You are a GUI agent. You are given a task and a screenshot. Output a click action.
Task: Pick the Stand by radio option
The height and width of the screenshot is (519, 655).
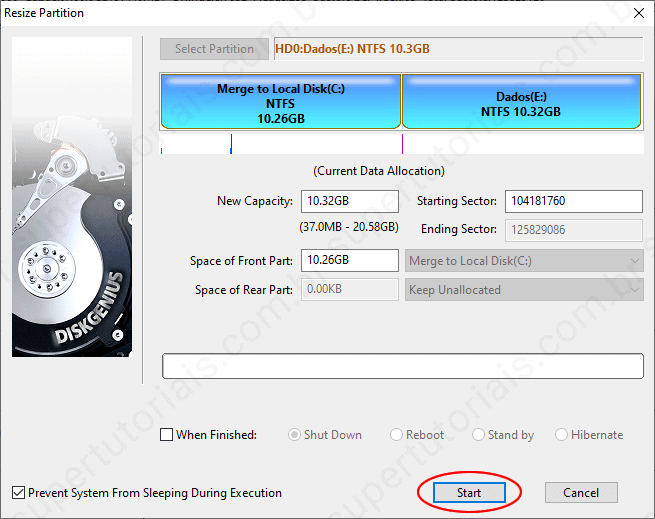point(479,435)
